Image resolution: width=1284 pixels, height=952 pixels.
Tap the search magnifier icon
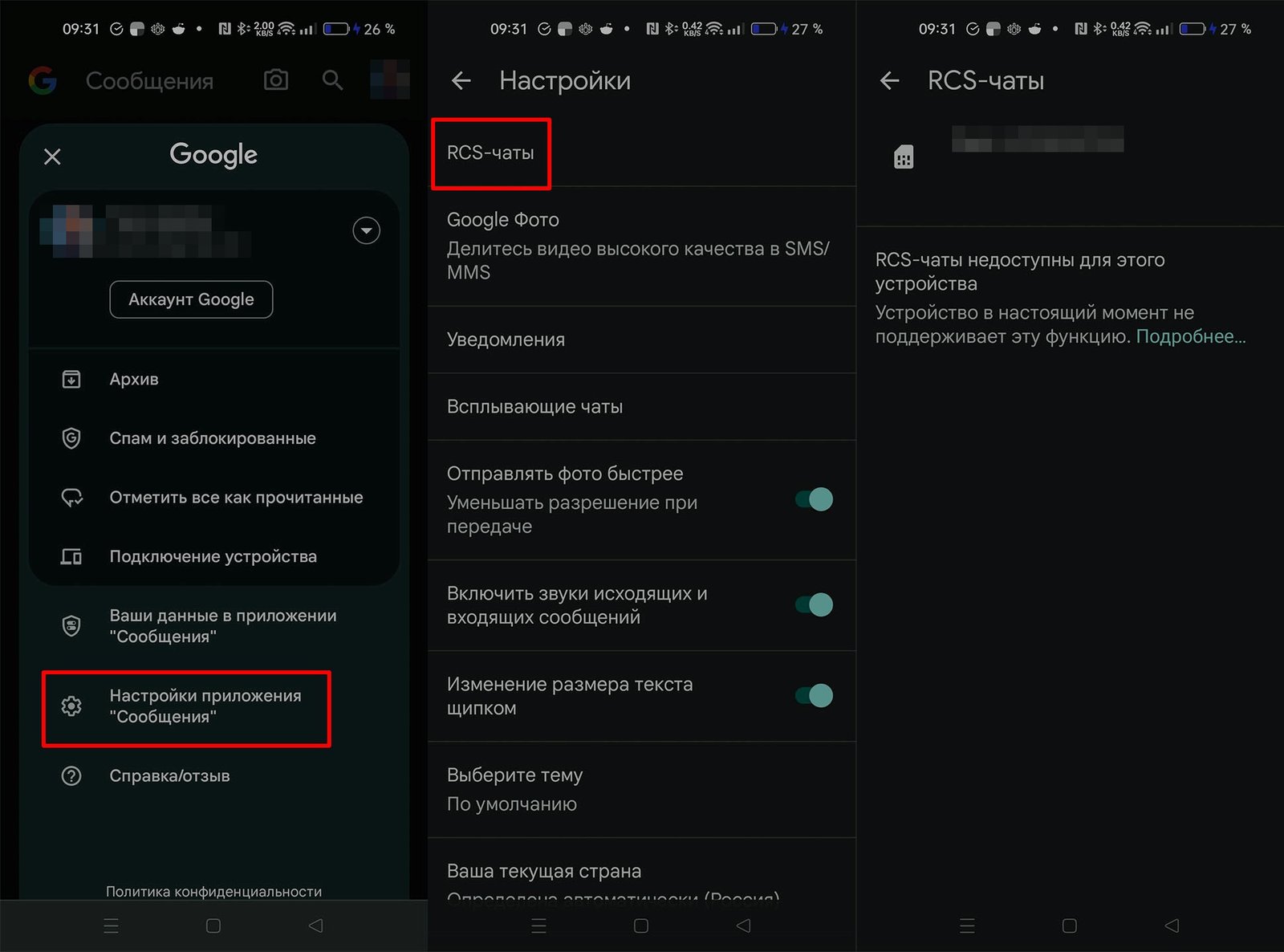coord(332,80)
